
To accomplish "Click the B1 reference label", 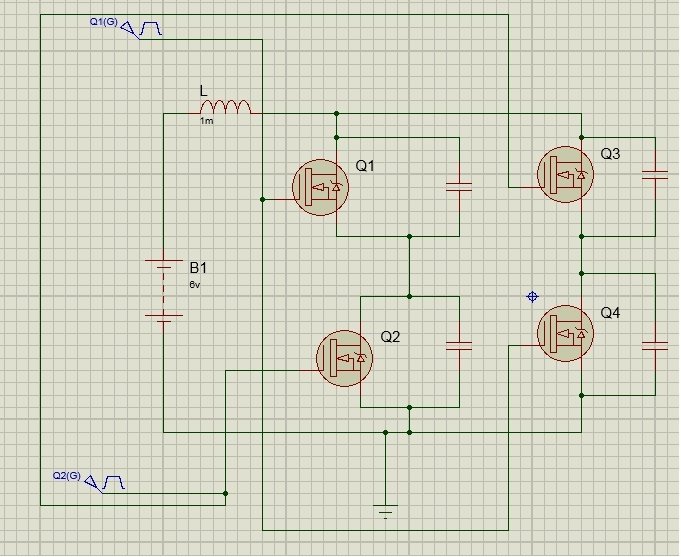I will [x=198, y=268].
